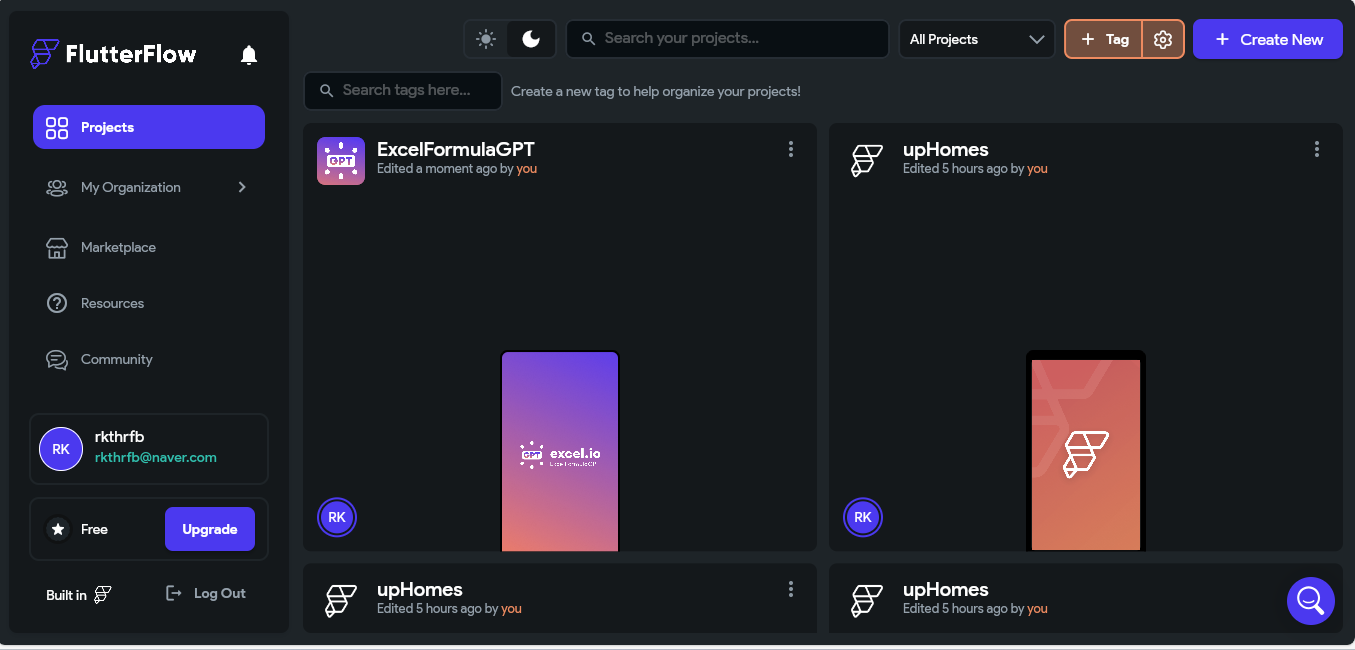Open Marketplace in the sidebar
Viewport: 1355px width, 650px height.
[149, 247]
